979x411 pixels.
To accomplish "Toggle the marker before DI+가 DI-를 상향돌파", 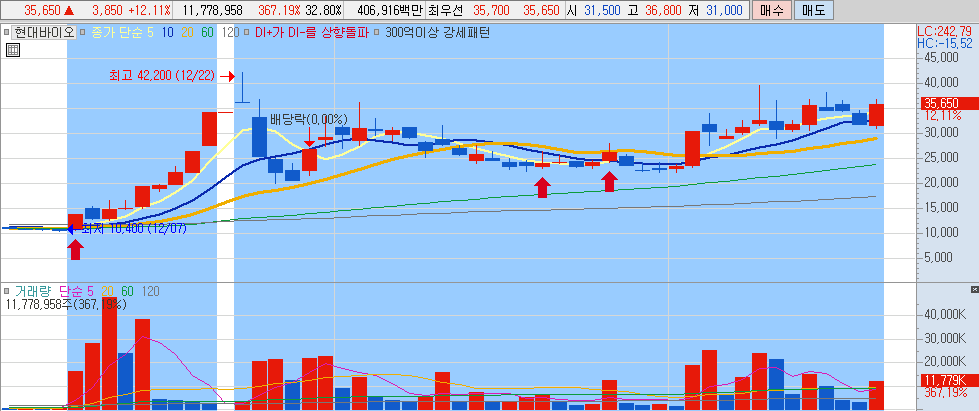I will pyautogui.click(x=248, y=31).
